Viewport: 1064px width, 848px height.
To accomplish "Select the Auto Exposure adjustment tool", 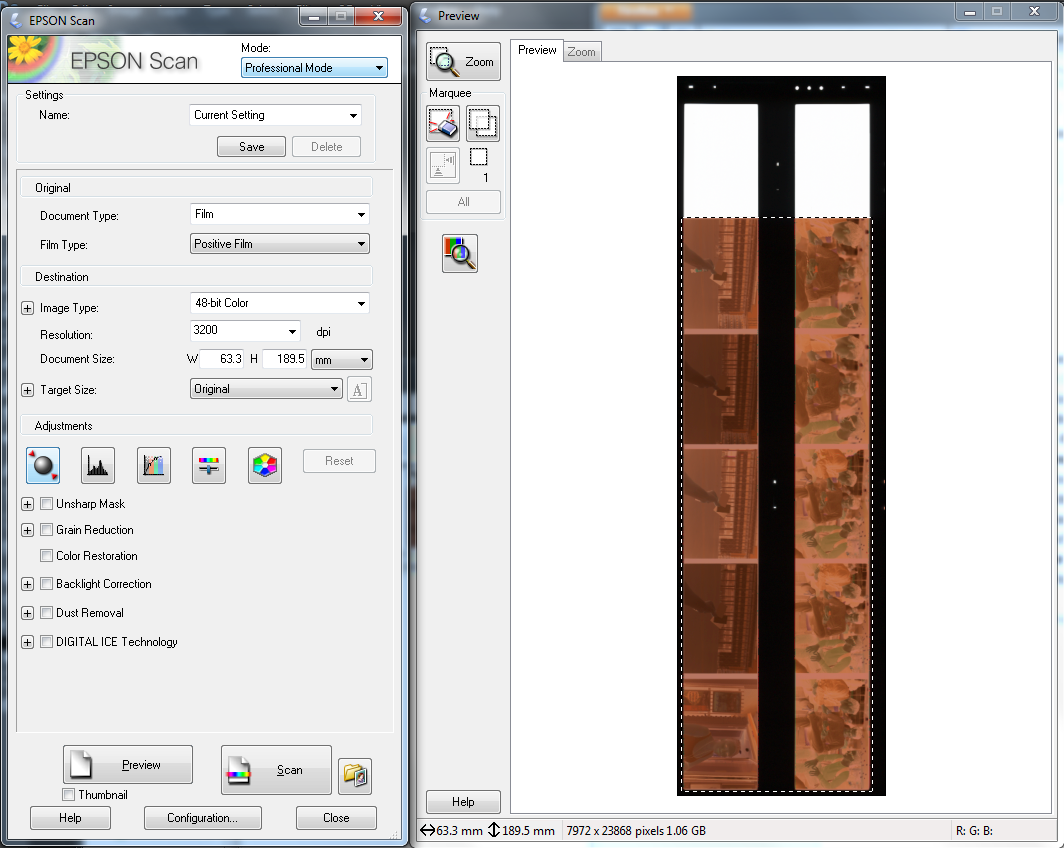I will (x=42, y=465).
